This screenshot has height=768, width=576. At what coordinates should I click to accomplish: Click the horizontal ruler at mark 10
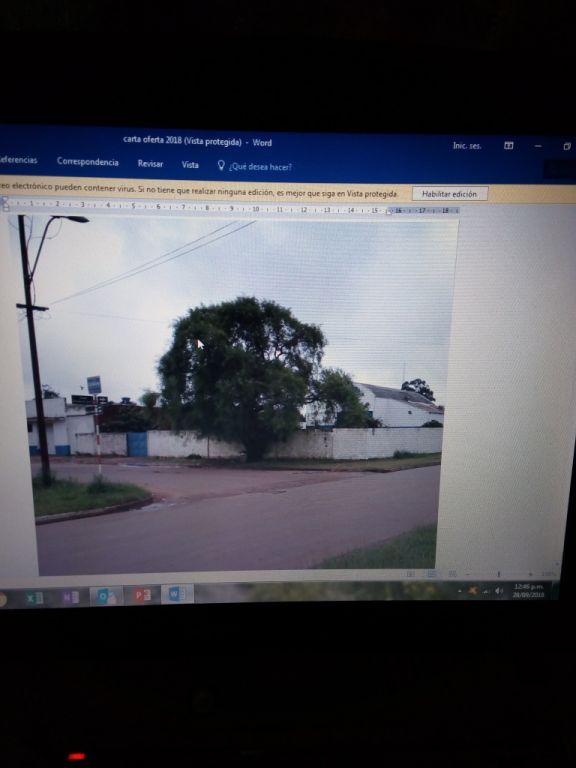pyautogui.click(x=255, y=209)
